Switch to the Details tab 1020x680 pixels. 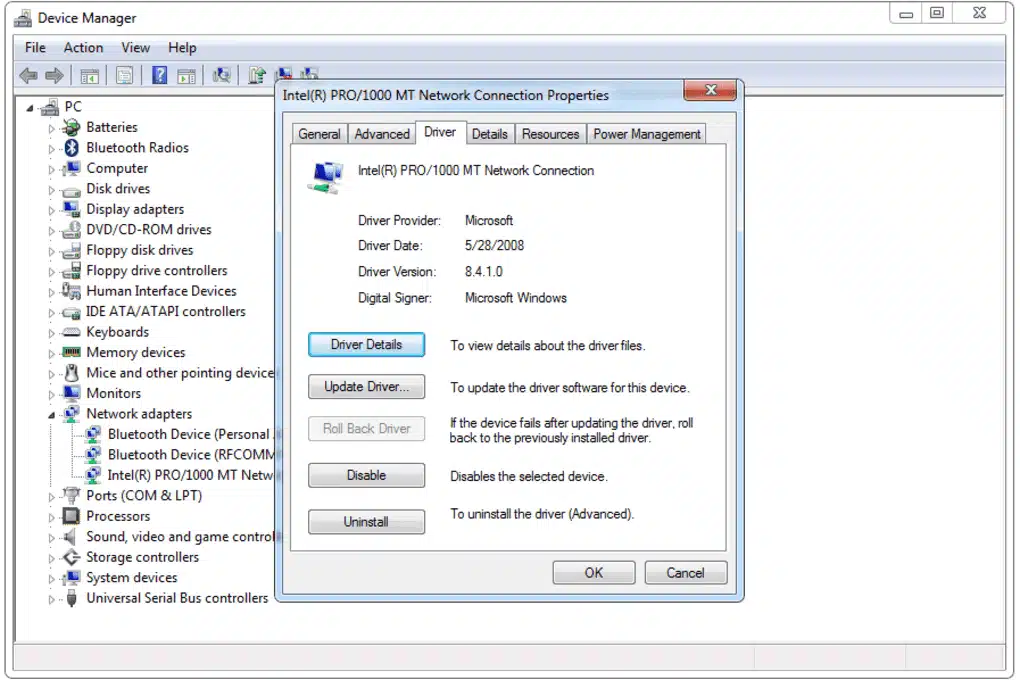490,134
